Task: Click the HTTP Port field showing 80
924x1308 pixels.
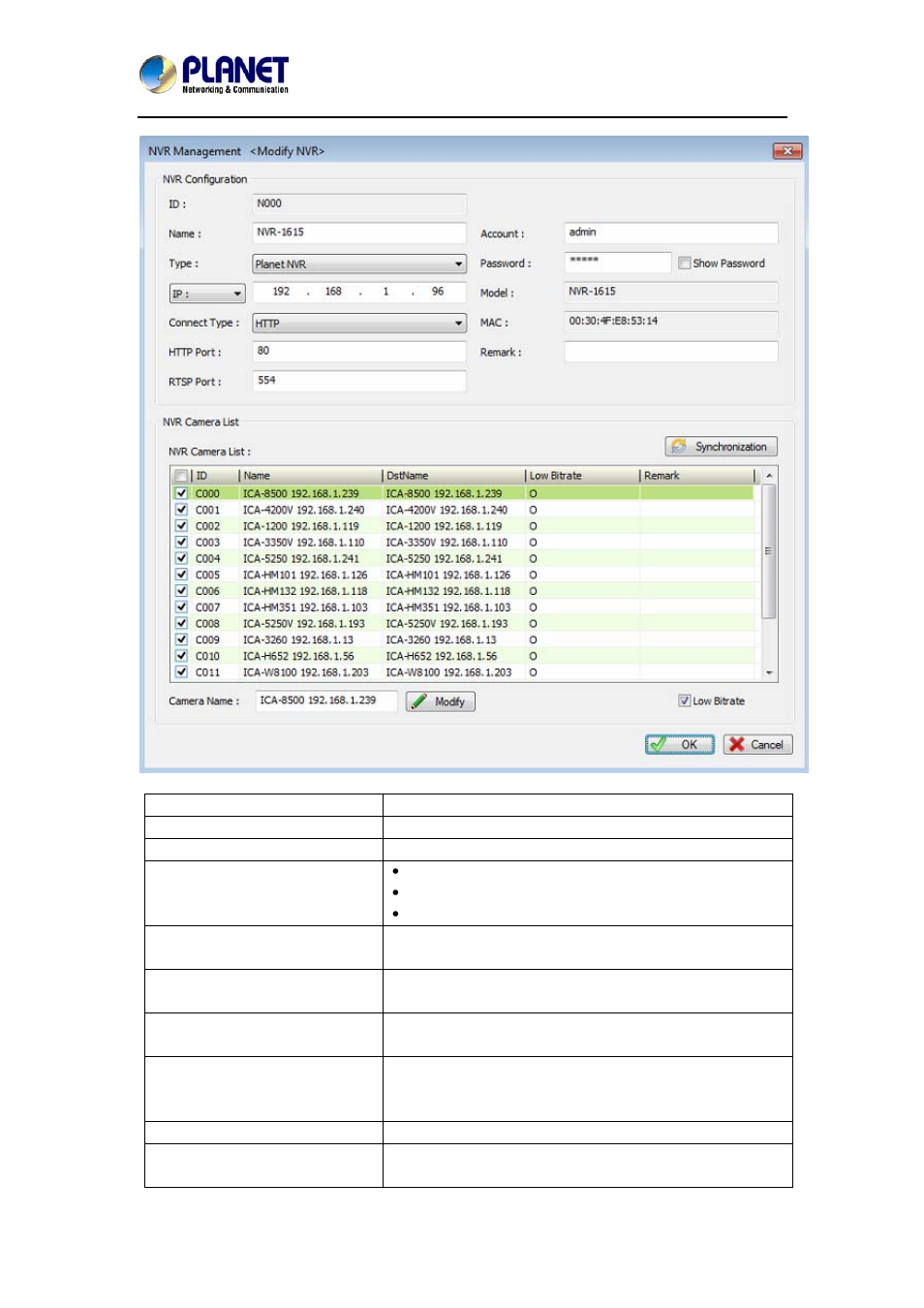Action: [x=359, y=352]
